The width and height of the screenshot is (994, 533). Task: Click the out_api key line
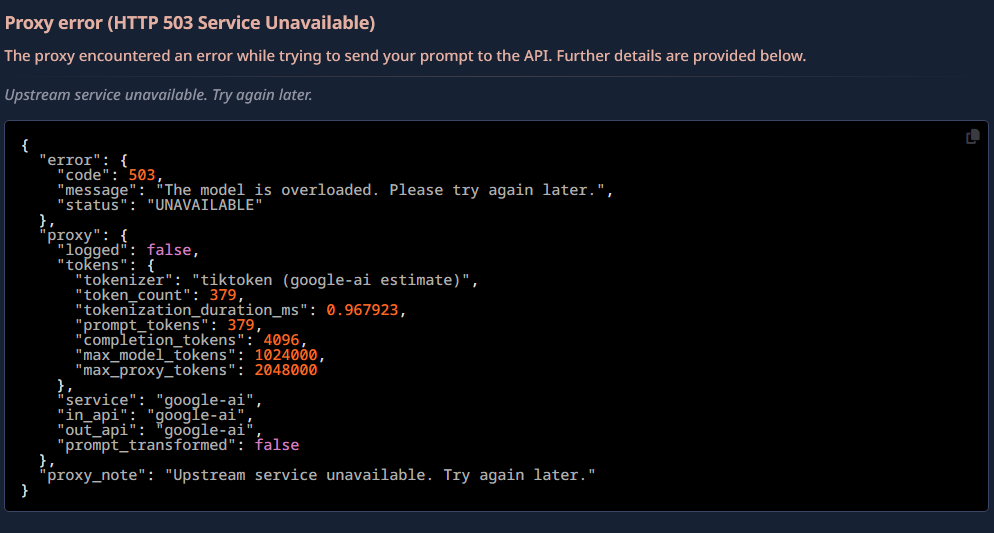tap(160, 430)
